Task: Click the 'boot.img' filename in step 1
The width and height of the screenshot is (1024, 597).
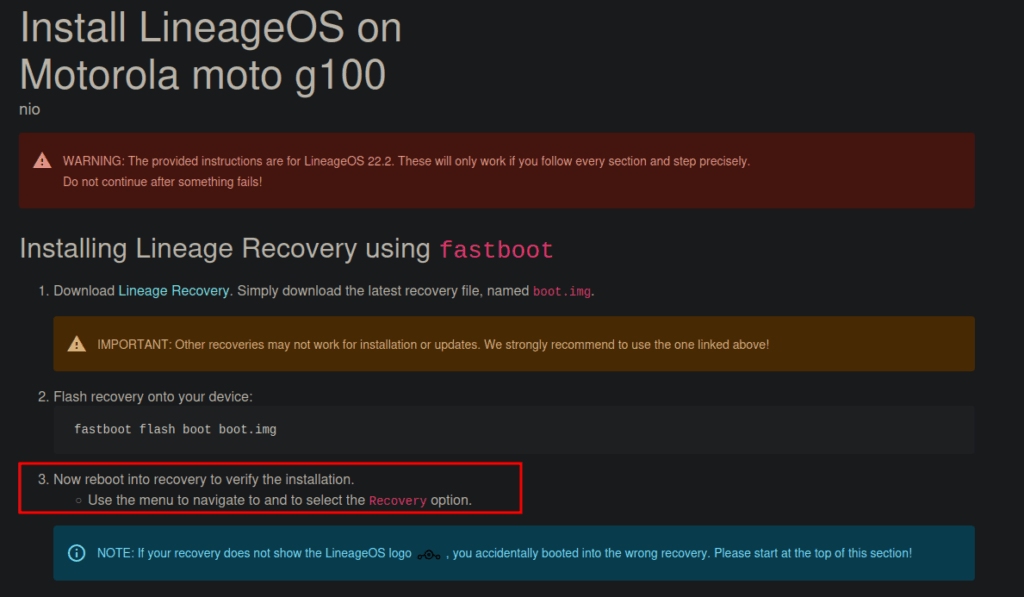Action: (562, 291)
